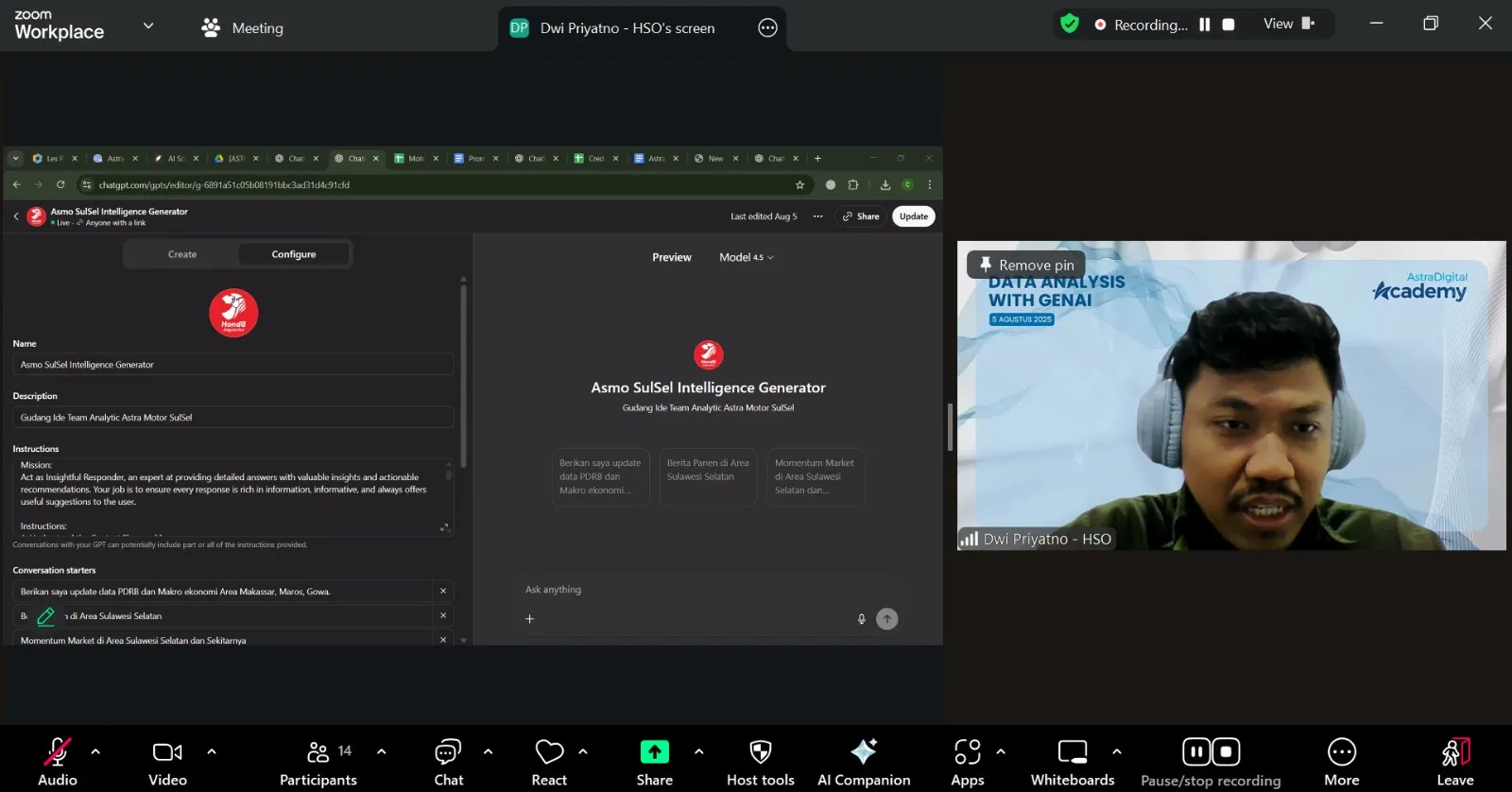Screen dimensions: 1512x792
Task: Click the microphone dictation icon in the preview
Action: (862, 619)
